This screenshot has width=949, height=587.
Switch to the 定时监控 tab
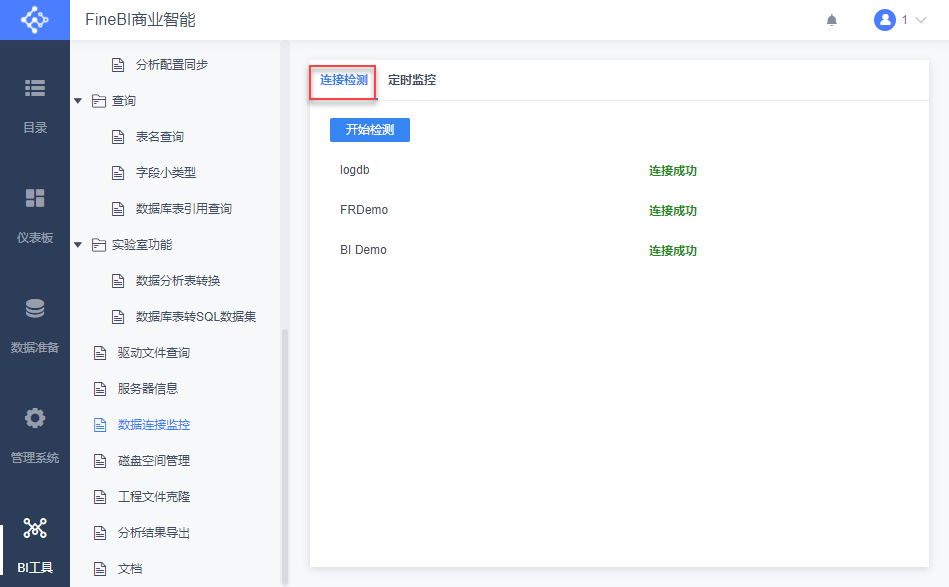pyautogui.click(x=412, y=80)
